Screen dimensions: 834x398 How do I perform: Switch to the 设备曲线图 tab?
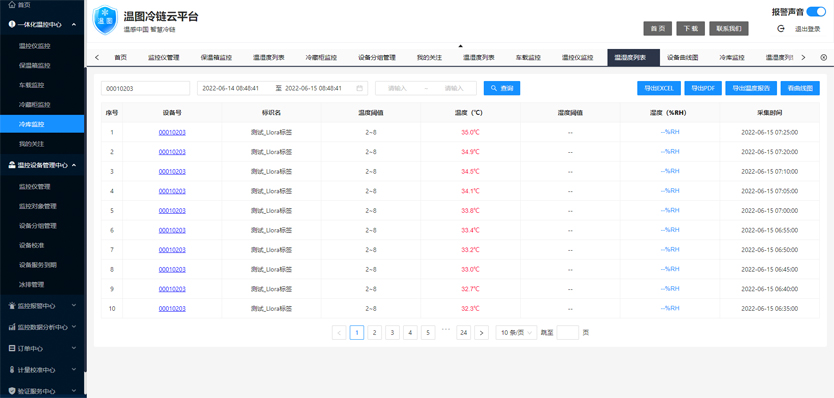[x=682, y=57]
